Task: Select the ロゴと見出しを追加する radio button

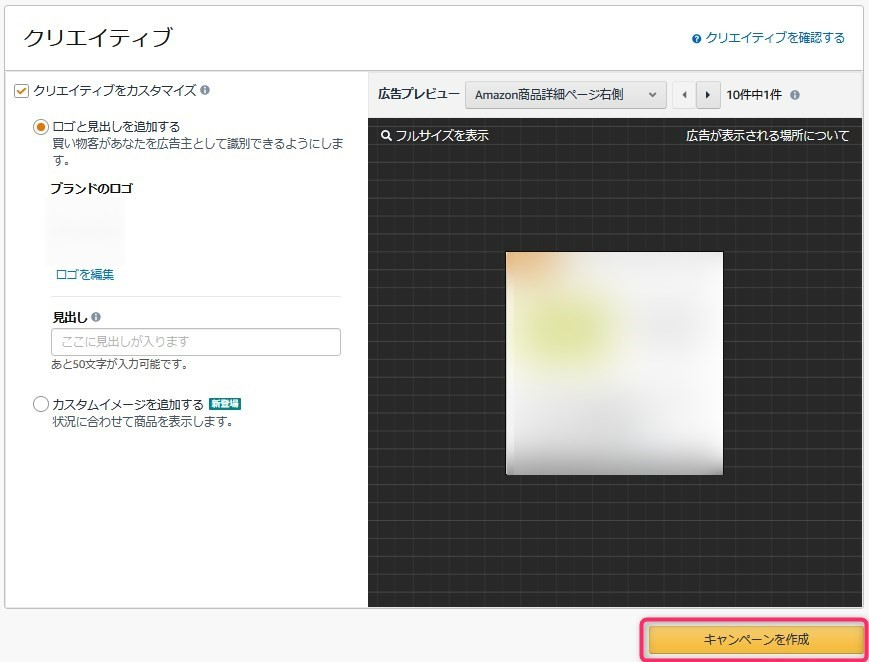Action: pos(40,127)
